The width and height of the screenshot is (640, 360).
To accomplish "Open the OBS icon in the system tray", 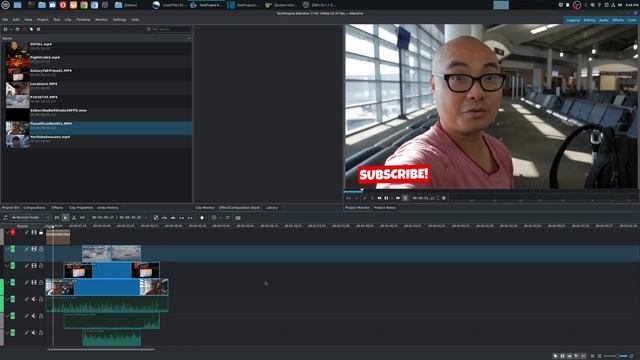I will click(x=576, y=5).
